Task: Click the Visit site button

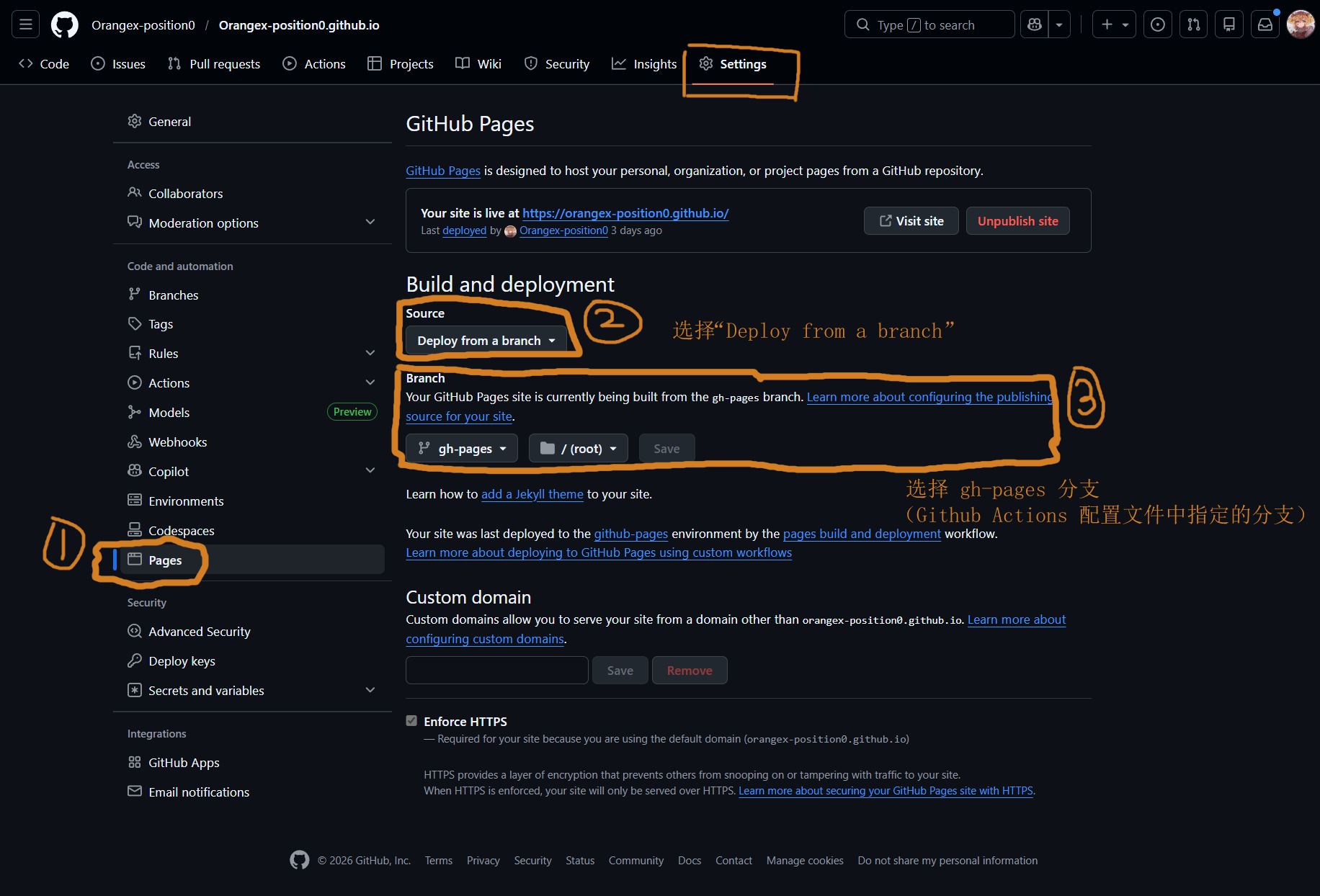Action: tap(911, 221)
